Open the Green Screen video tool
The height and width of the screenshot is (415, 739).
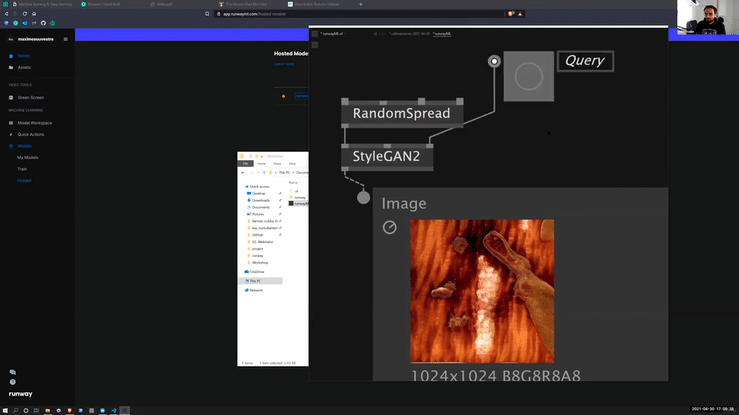tap(30, 97)
